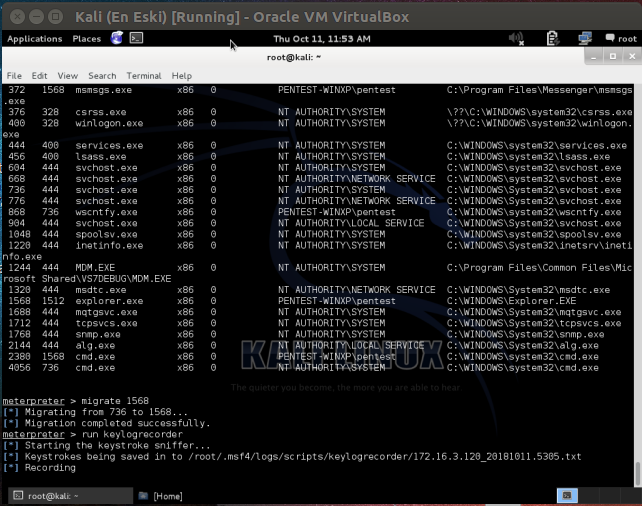Image resolution: width=642 pixels, height=506 pixels.
Task: Click the wscntfy.exe process name
Action: tap(106, 212)
